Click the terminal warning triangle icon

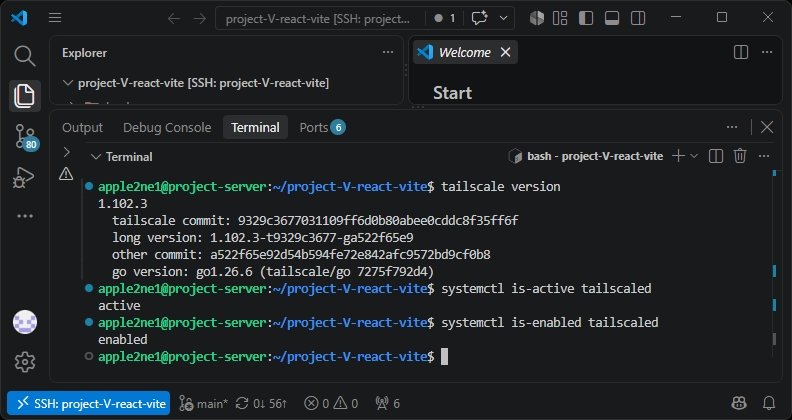(x=66, y=174)
